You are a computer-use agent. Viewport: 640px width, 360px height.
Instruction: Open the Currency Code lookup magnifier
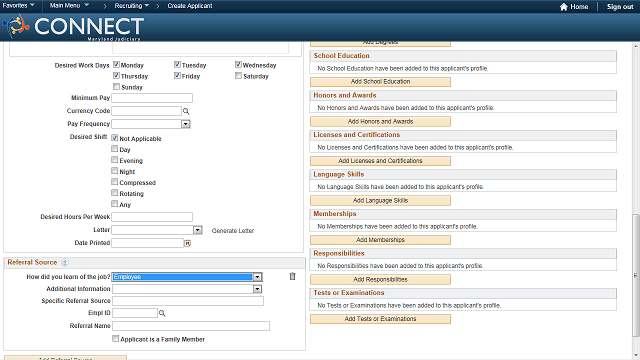click(186, 111)
